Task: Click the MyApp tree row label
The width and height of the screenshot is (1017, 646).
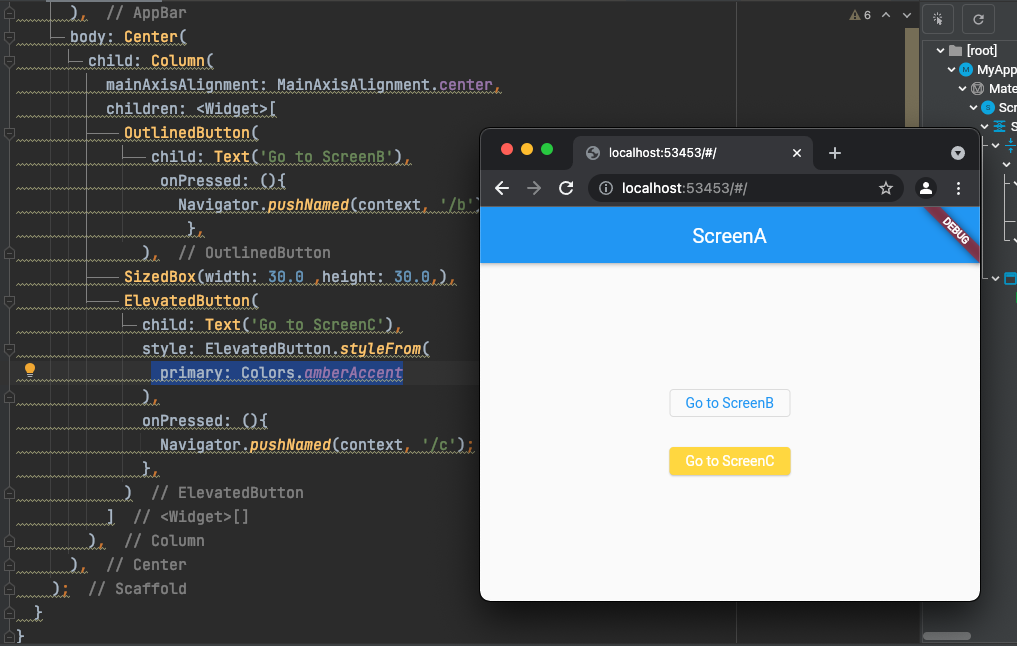Action: click(996, 69)
